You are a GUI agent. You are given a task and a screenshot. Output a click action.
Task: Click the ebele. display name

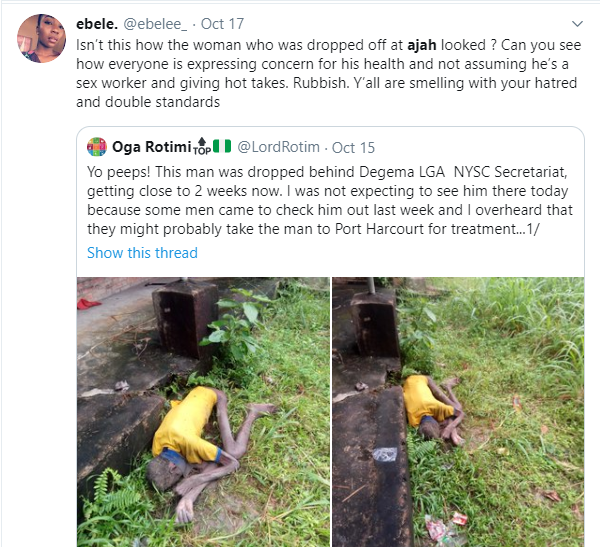pos(97,24)
